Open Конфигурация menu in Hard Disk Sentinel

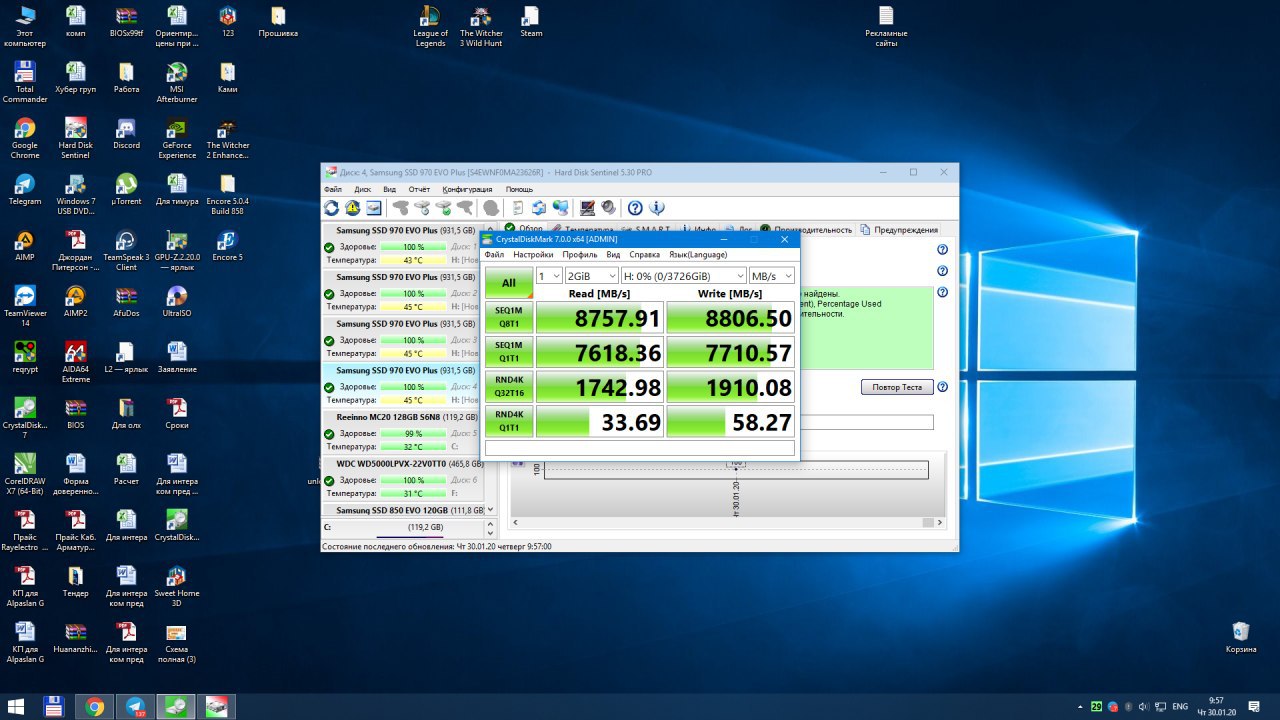point(467,189)
